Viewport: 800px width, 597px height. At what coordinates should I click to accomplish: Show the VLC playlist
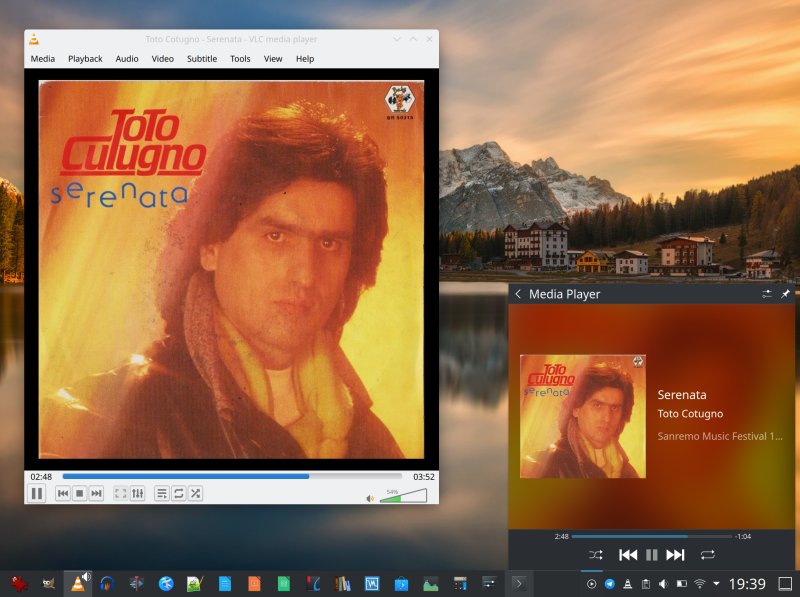point(162,493)
